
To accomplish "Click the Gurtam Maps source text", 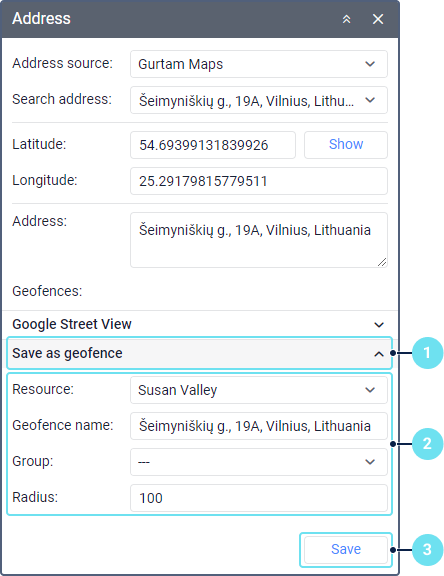I will [180, 64].
